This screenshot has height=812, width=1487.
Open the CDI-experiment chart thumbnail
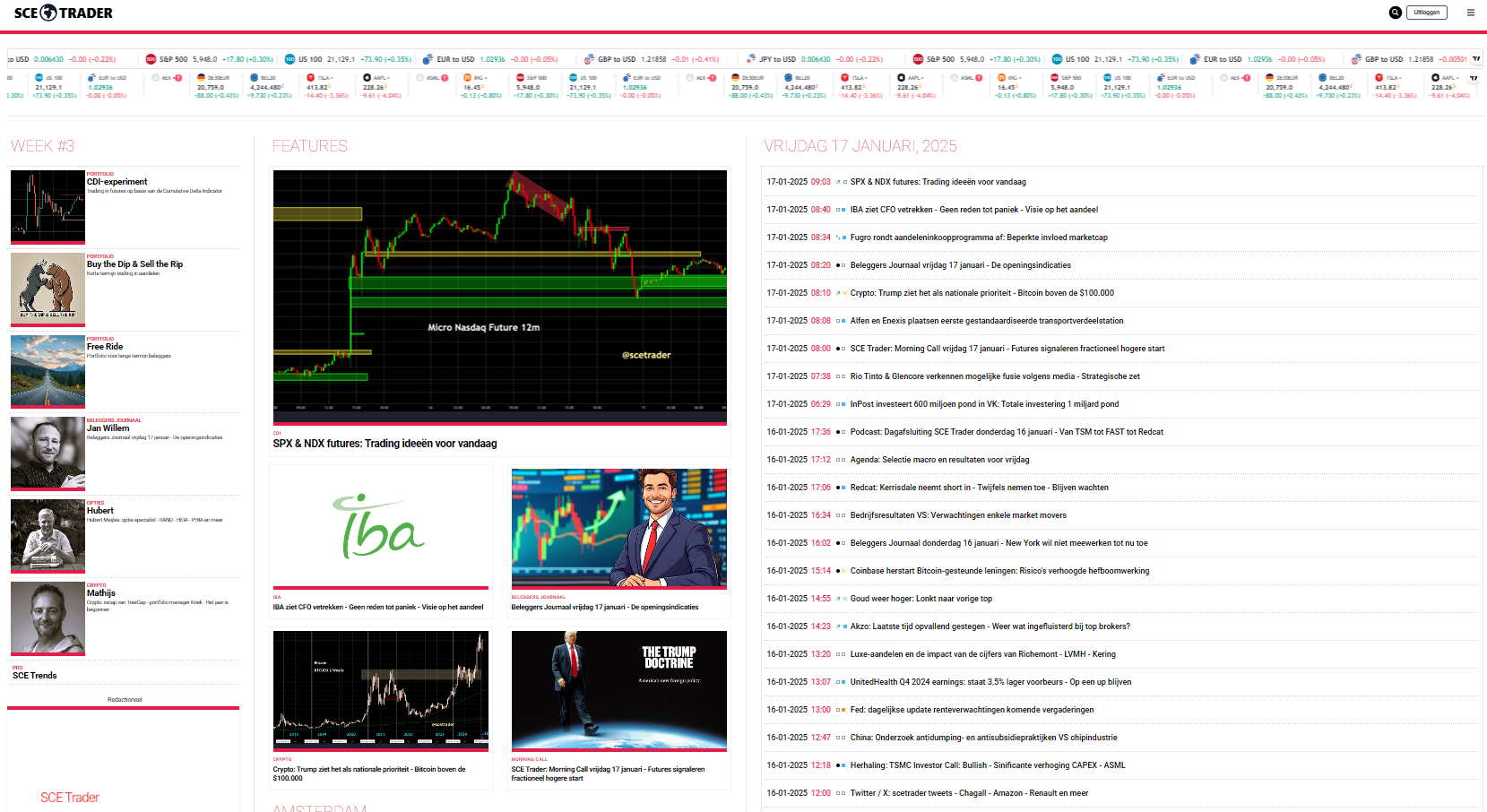pyautogui.click(x=48, y=206)
